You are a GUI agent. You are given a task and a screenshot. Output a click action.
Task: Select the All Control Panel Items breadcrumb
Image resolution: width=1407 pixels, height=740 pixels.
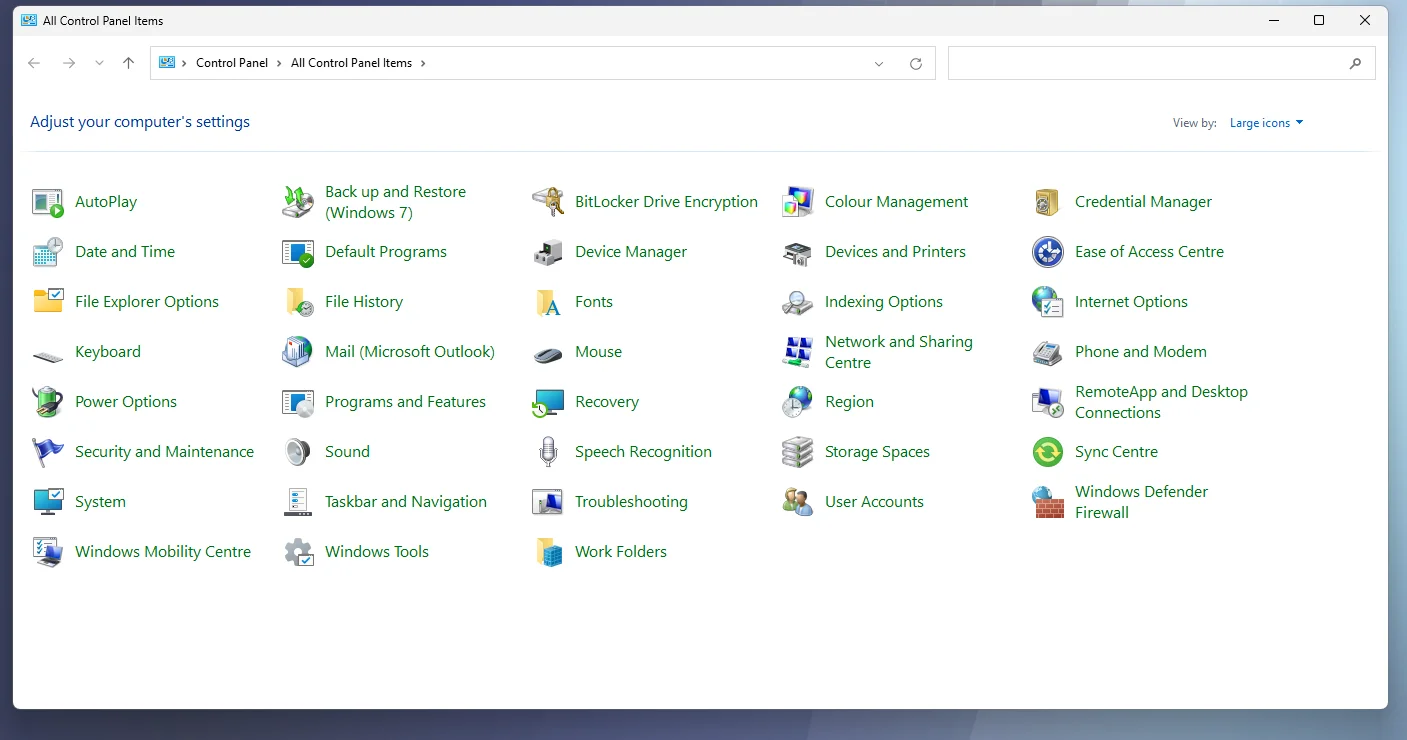tap(351, 63)
